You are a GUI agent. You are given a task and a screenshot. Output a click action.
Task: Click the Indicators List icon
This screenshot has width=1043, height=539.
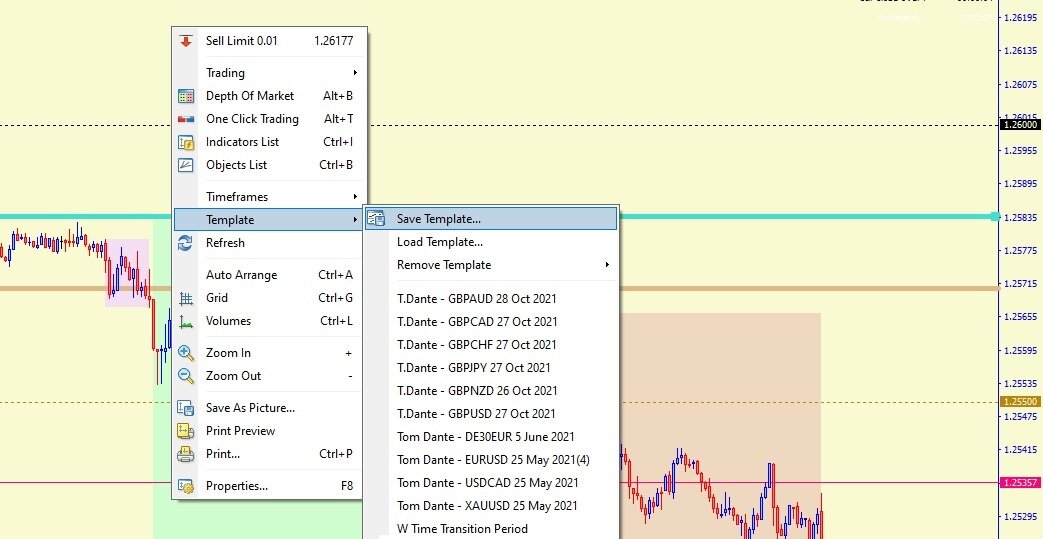tap(186, 142)
